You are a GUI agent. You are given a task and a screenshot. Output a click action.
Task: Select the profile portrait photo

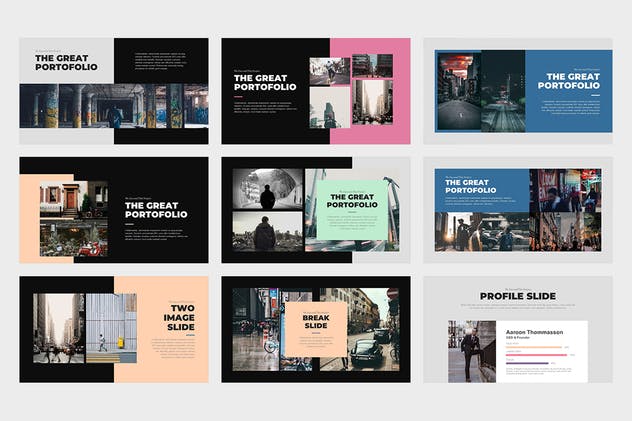(x=471, y=350)
